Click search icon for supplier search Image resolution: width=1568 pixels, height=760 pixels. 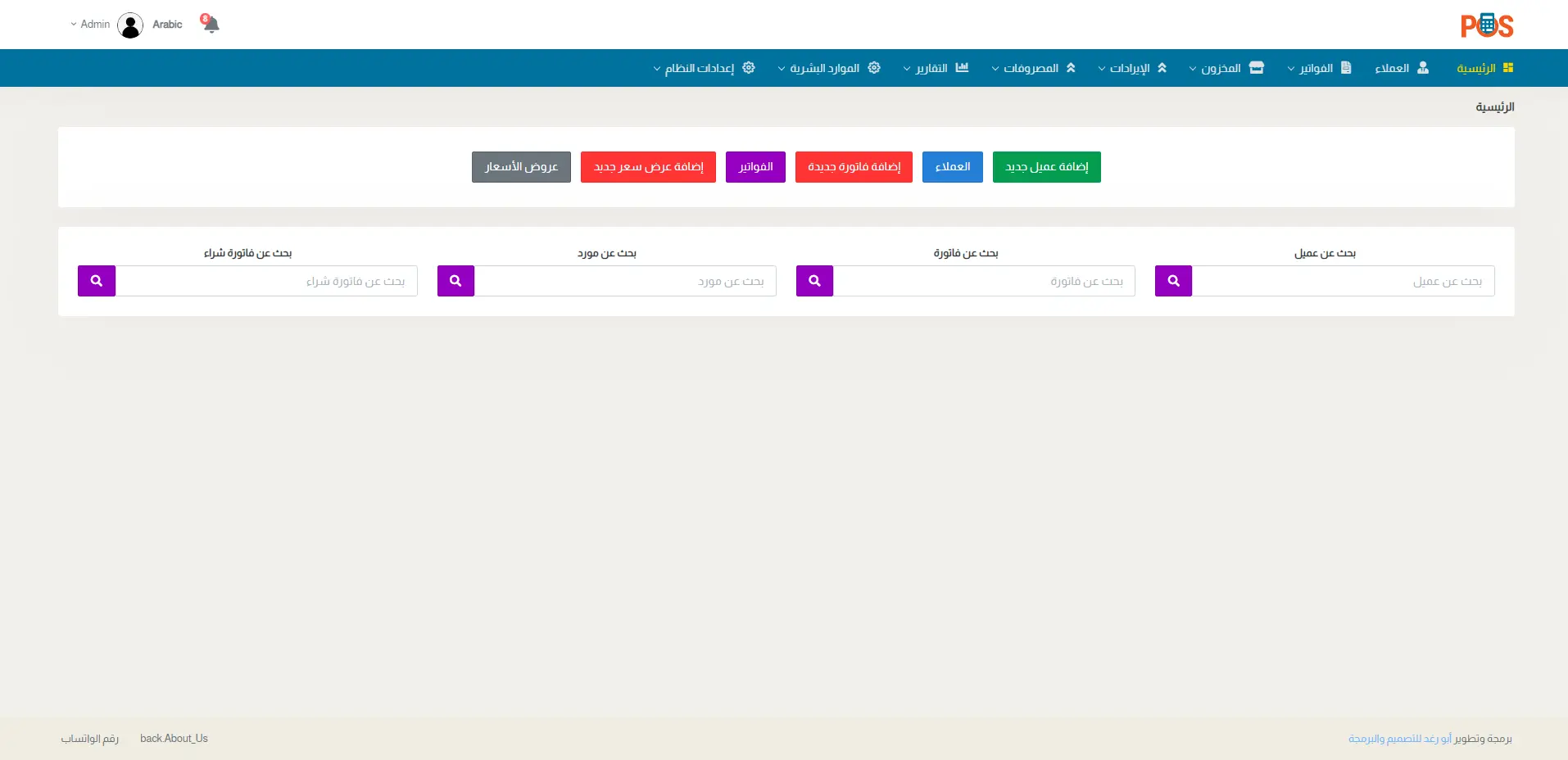[x=455, y=281]
